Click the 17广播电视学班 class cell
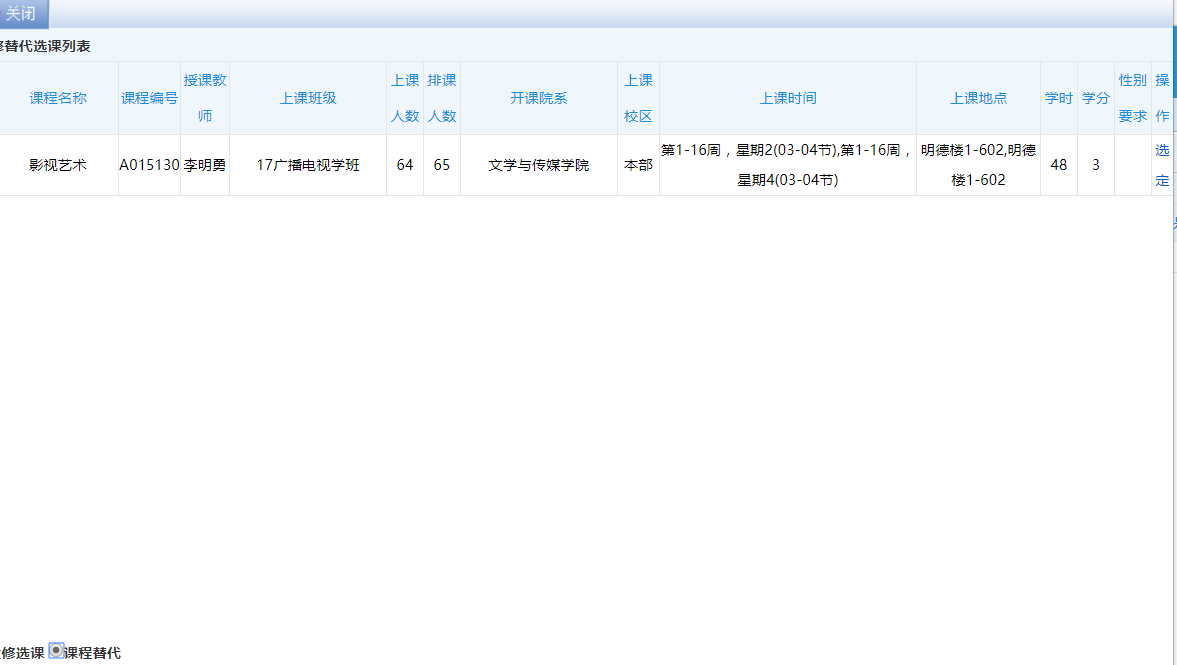This screenshot has height=665, width=1177. 308,165
